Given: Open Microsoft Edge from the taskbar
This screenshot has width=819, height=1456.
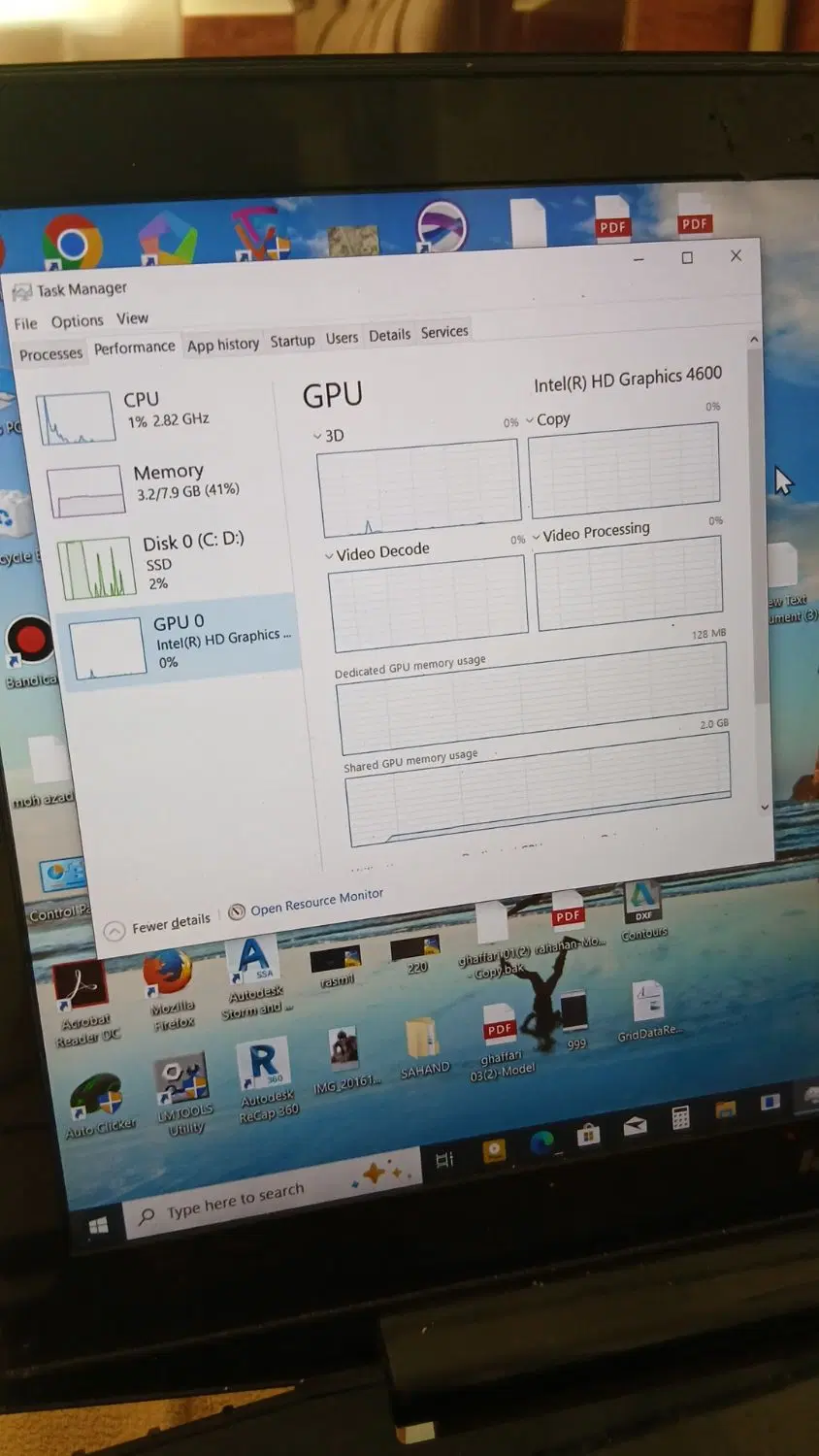Looking at the screenshot, I should [541, 1143].
